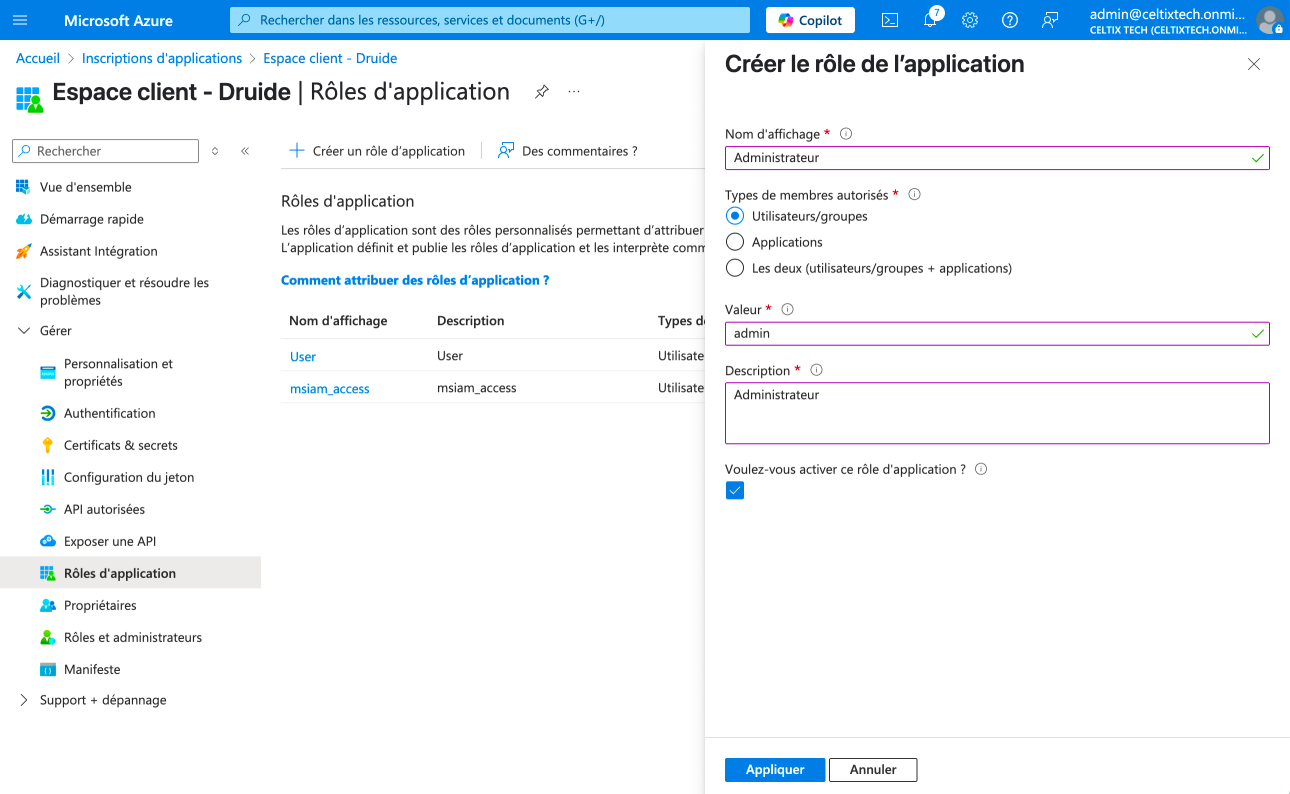Select the Applications radio button
The width and height of the screenshot is (1290, 794).
pos(735,242)
